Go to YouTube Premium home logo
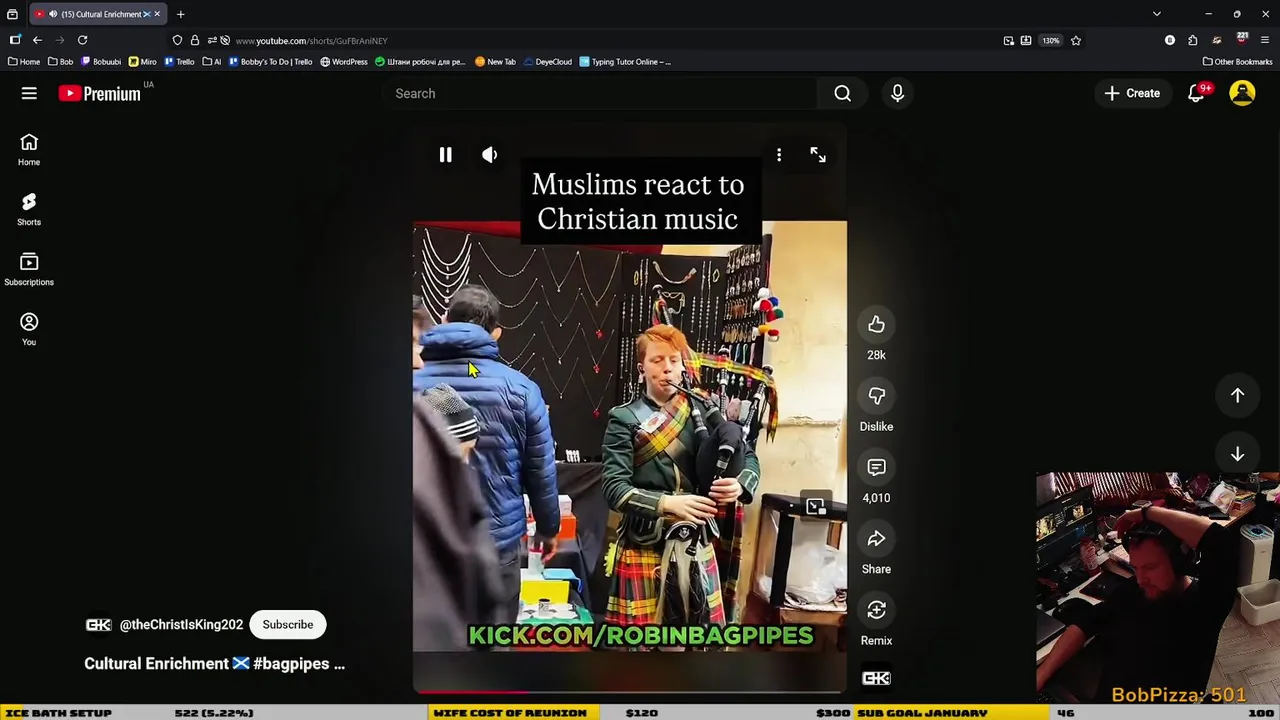 click(x=100, y=93)
